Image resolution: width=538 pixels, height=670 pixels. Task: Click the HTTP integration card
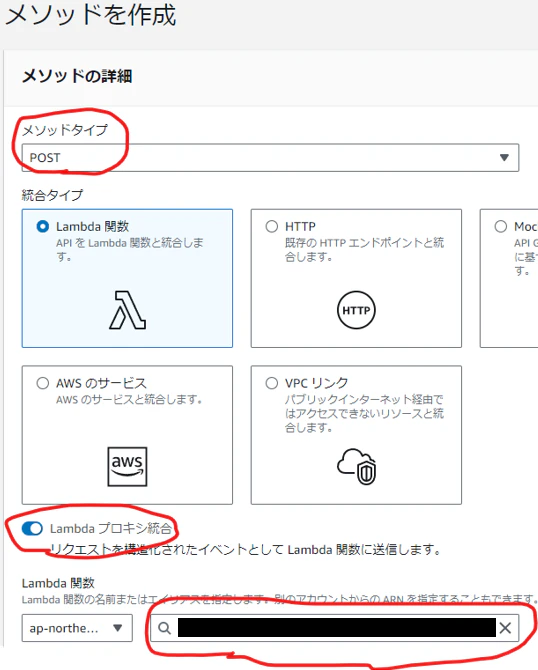pos(356,278)
